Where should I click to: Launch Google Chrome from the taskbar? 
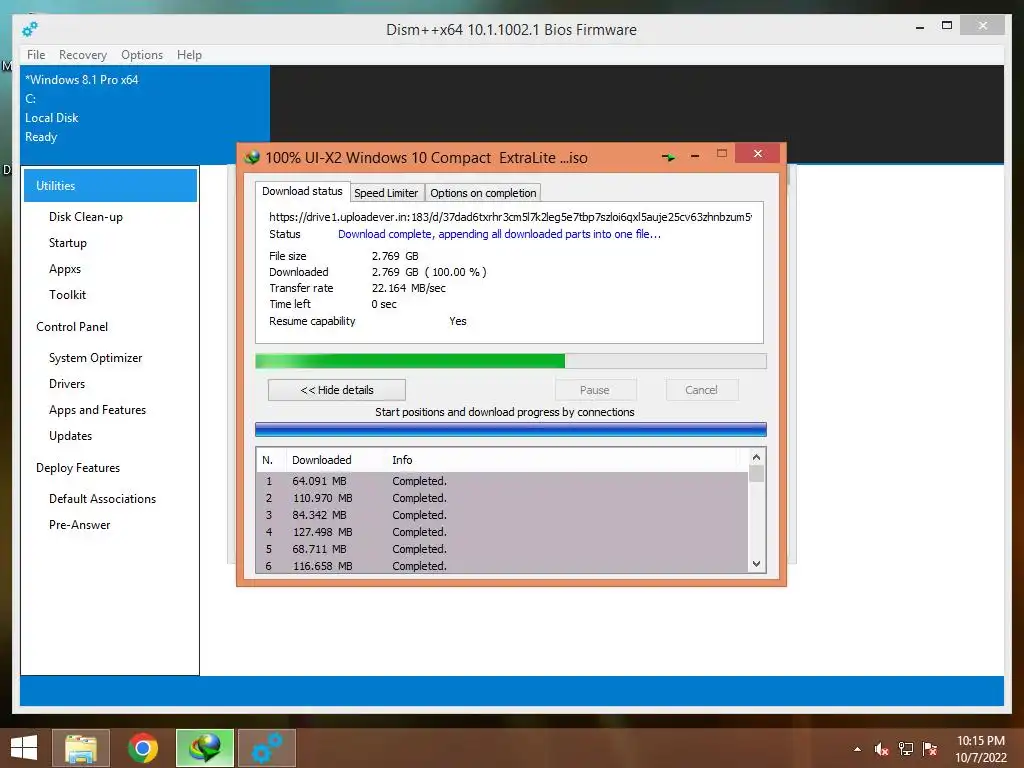142,748
